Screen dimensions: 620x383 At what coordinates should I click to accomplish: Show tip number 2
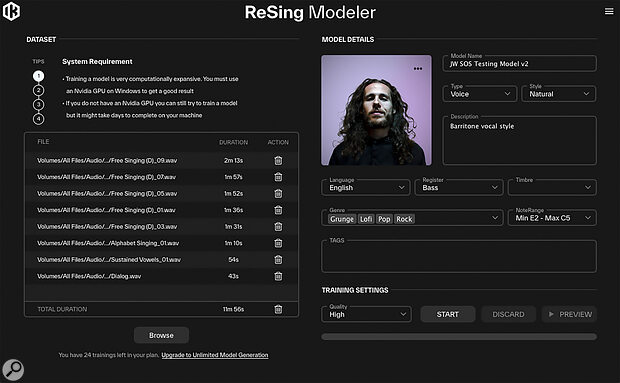(38, 90)
